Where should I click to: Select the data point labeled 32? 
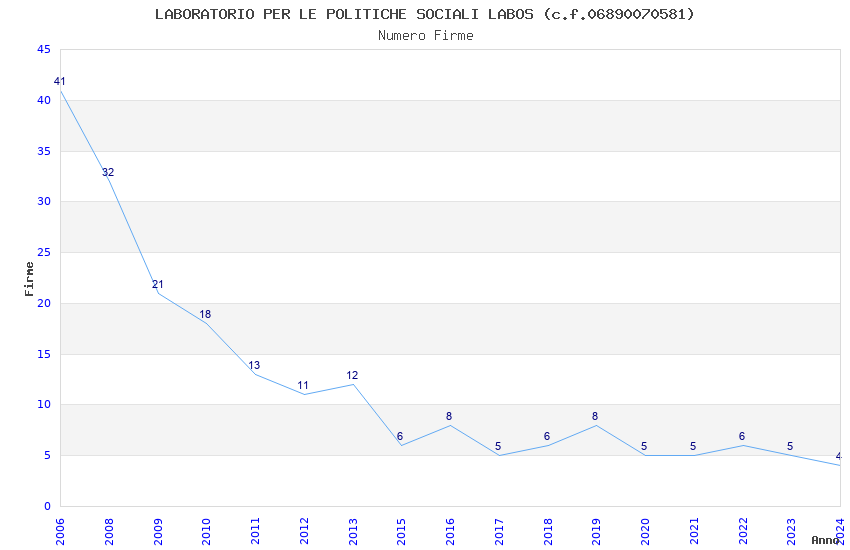(108, 172)
